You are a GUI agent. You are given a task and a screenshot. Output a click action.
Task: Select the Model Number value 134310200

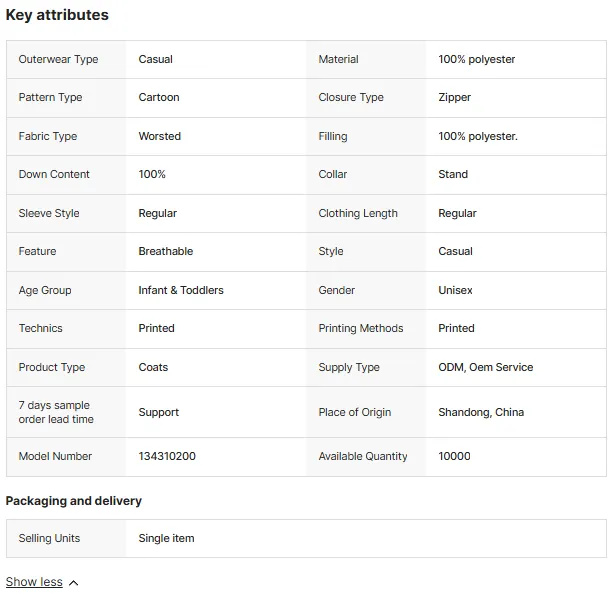[167, 456]
